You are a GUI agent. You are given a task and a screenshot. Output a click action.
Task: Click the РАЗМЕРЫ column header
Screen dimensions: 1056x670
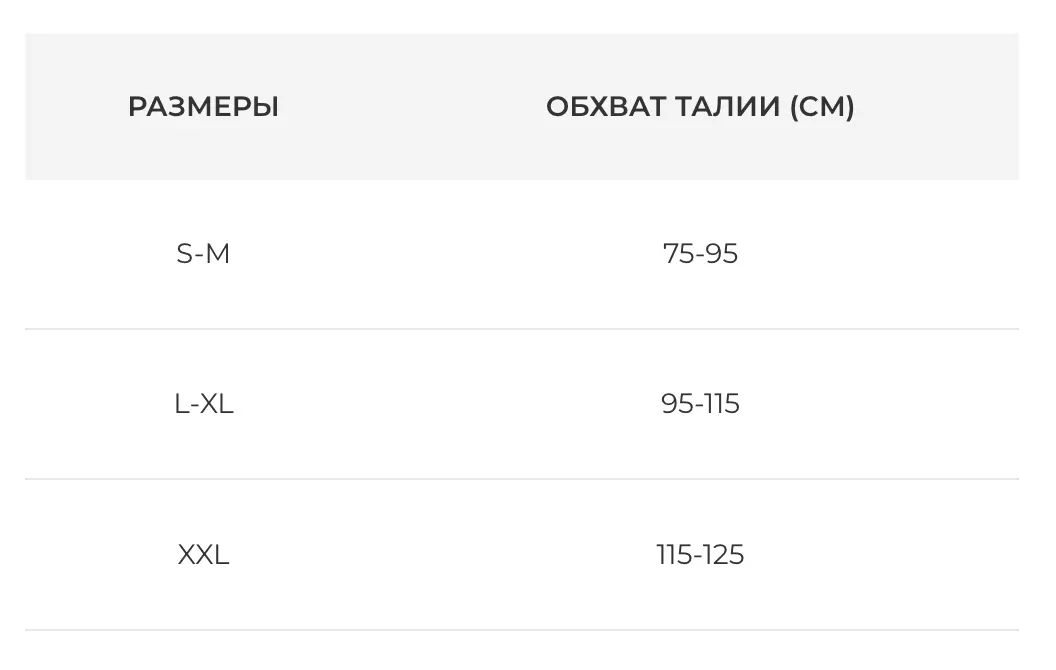click(203, 107)
